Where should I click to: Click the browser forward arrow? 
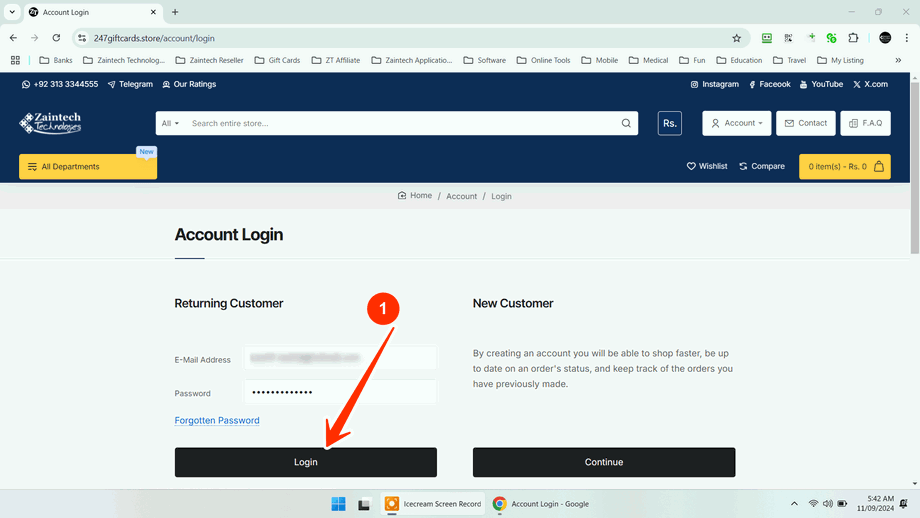(35, 38)
